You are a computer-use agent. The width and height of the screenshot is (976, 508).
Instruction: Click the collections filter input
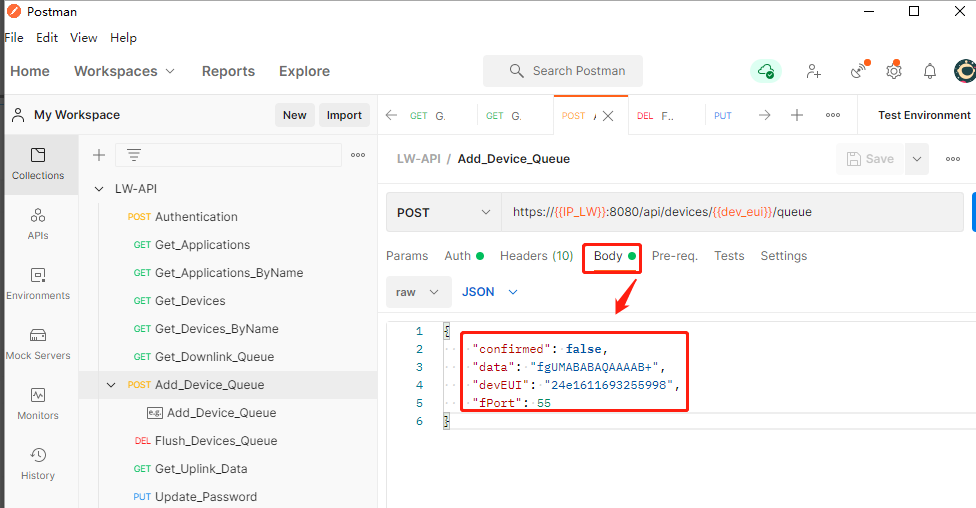click(x=228, y=155)
